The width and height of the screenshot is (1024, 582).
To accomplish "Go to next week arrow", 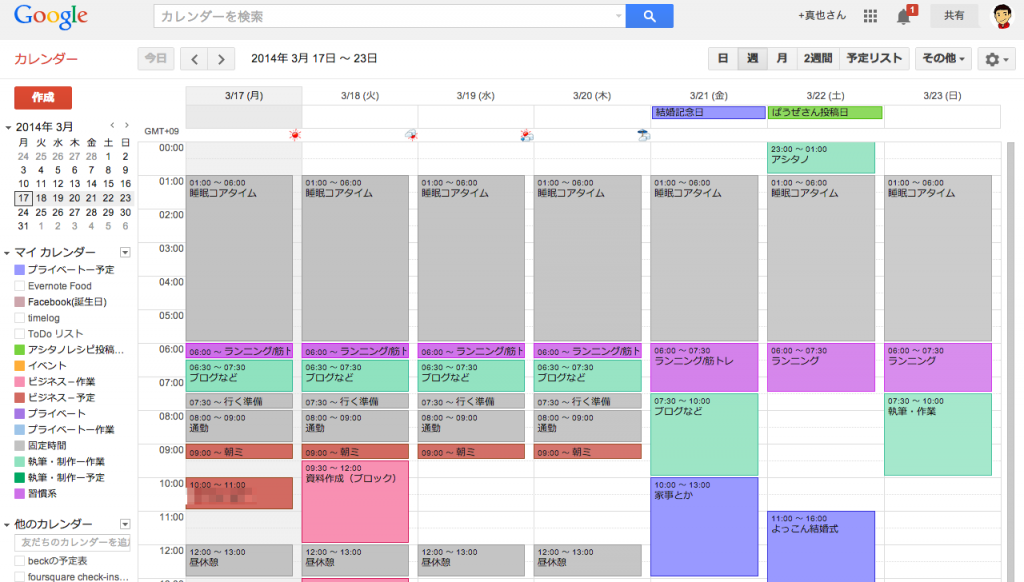I will click(x=221, y=59).
